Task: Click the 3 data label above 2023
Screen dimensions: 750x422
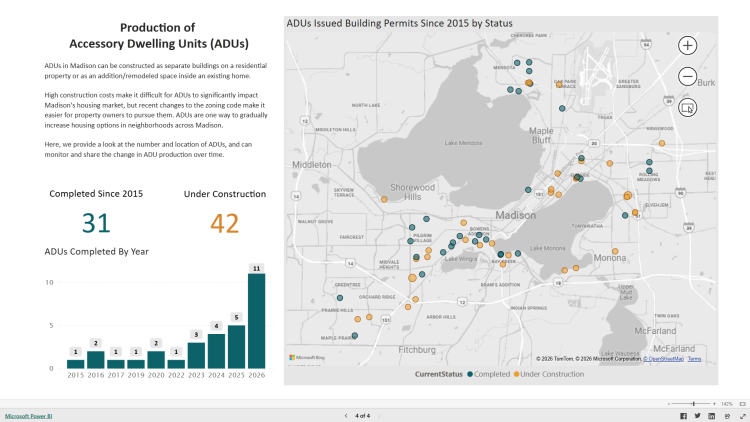Action: (x=196, y=334)
